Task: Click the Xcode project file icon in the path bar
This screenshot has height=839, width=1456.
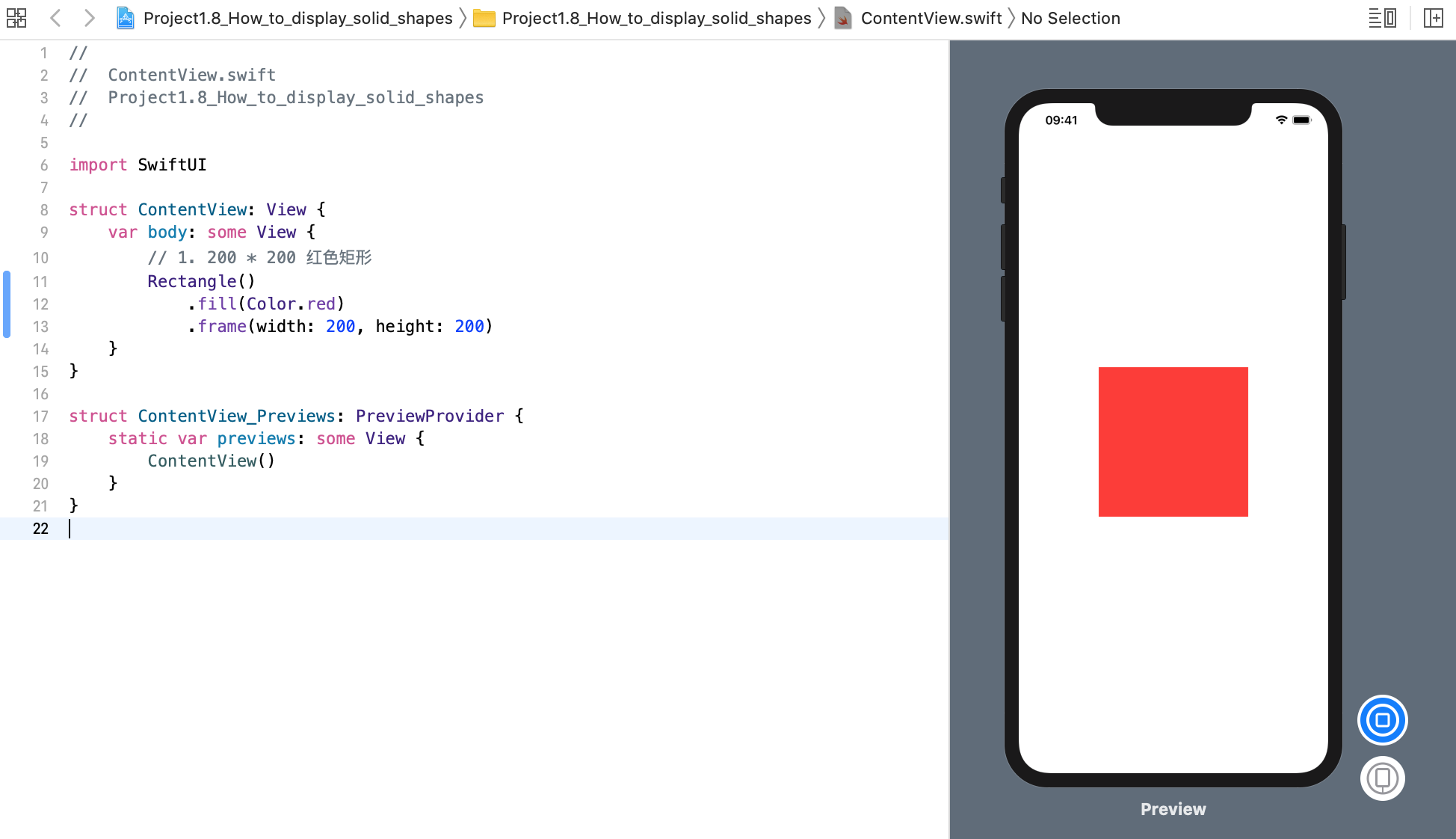Action: (x=126, y=18)
